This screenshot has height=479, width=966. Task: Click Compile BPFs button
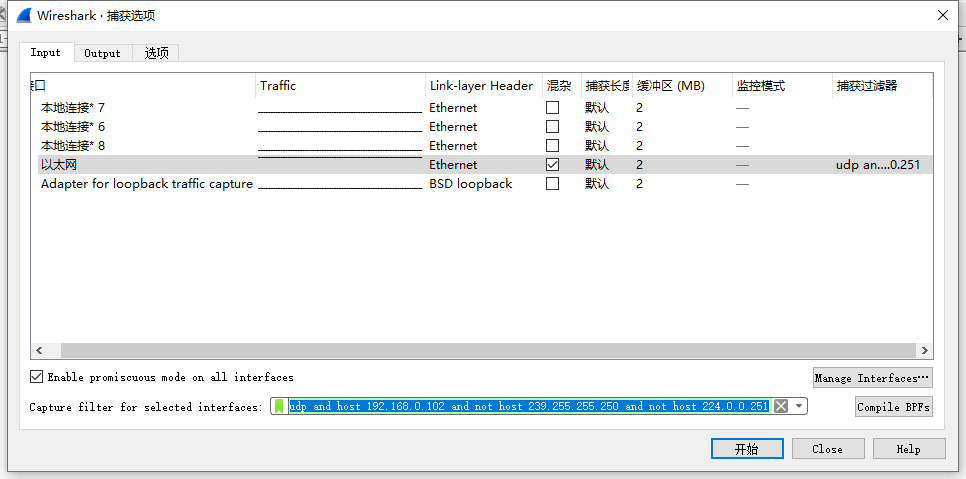[893, 407]
